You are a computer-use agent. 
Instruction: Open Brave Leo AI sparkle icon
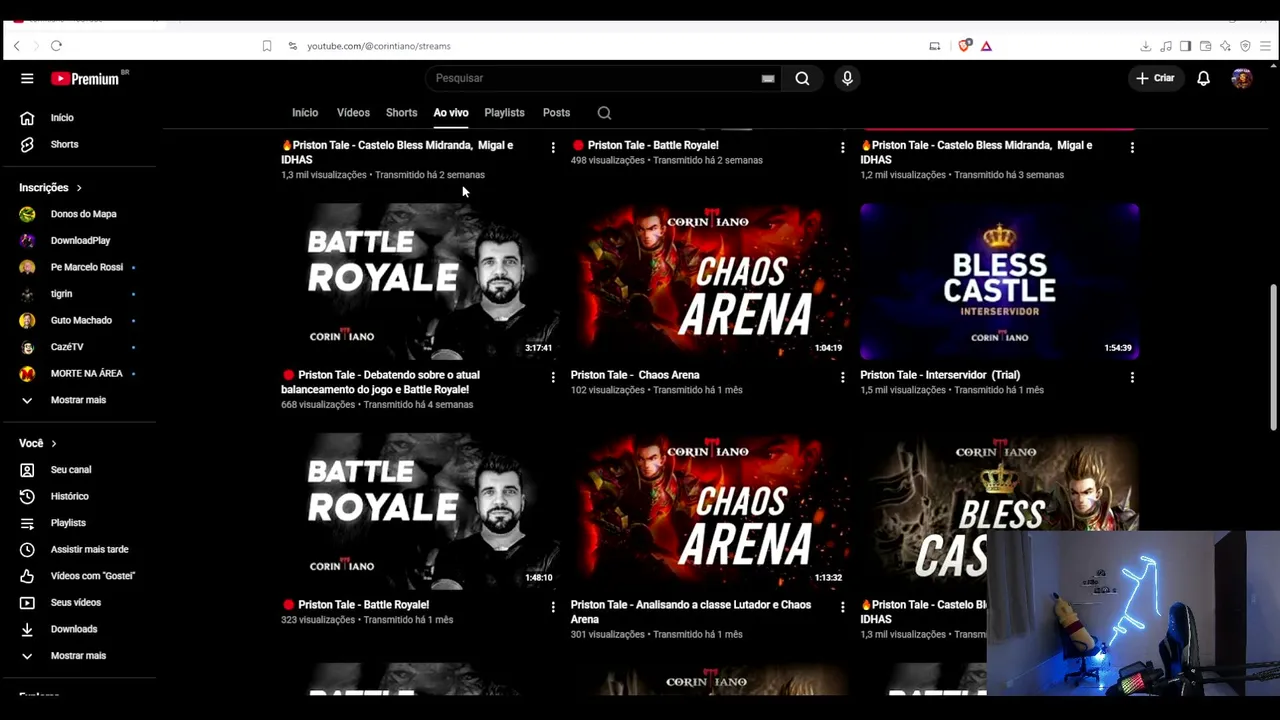[1226, 46]
